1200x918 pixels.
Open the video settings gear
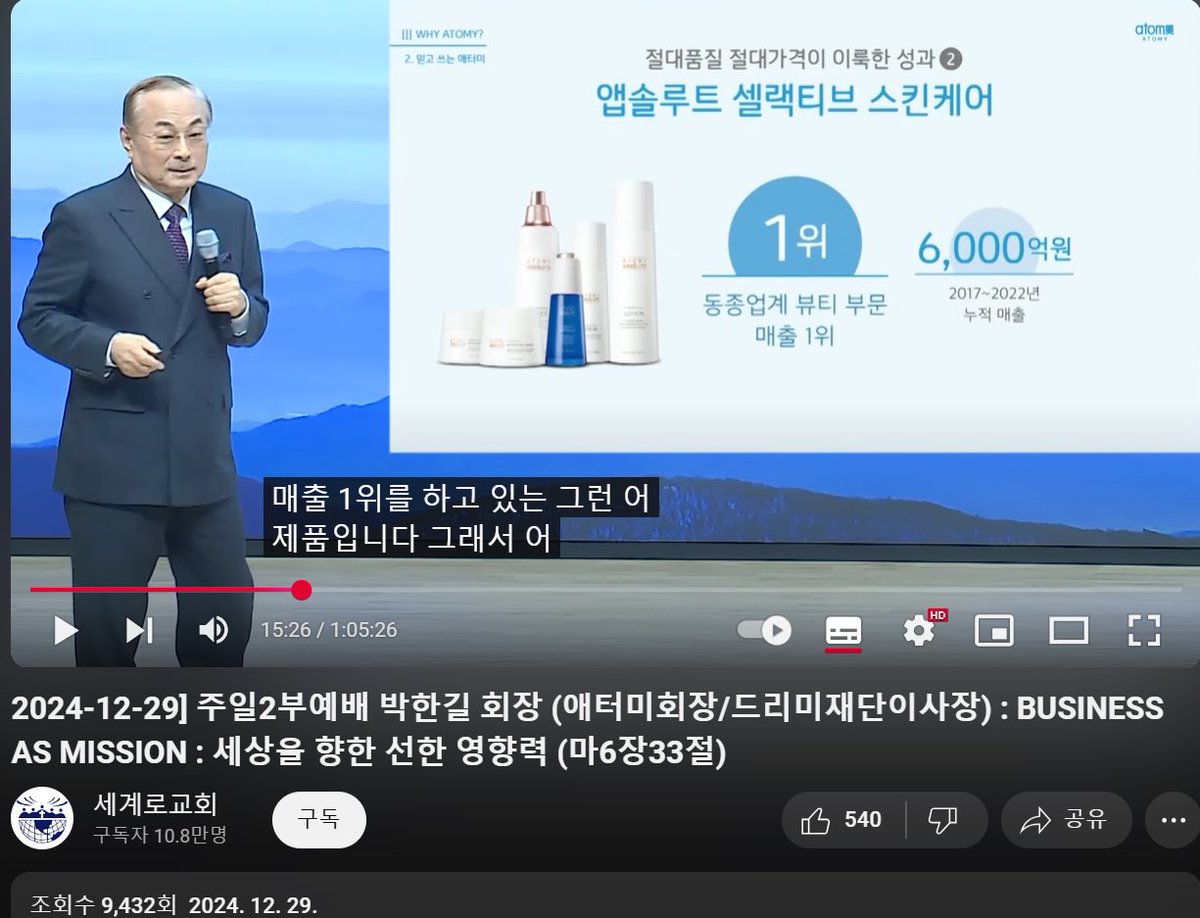point(919,630)
